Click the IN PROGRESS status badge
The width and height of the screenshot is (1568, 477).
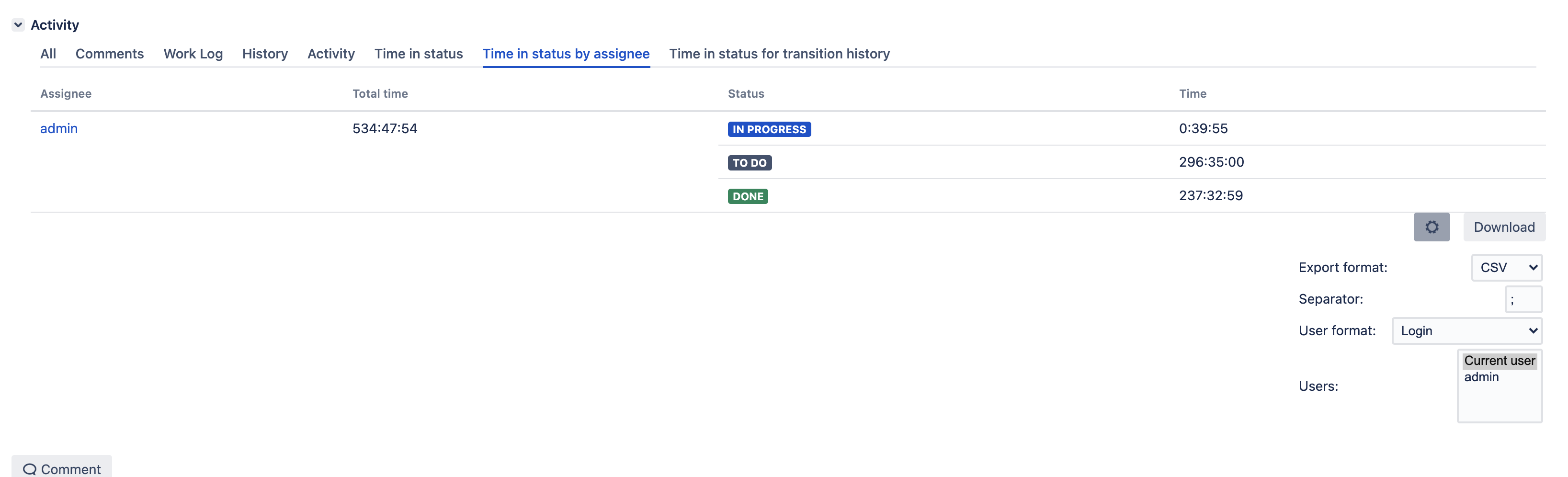[769, 129]
